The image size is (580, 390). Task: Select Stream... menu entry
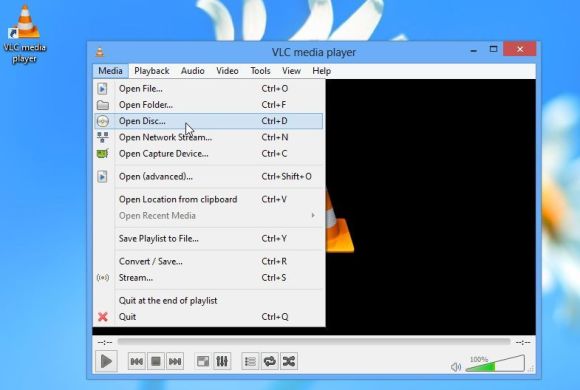pos(209,278)
